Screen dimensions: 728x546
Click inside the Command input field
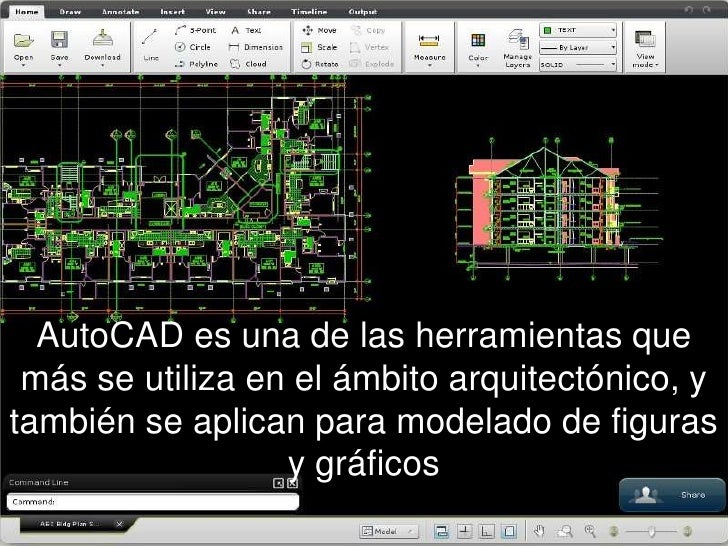pos(153,502)
